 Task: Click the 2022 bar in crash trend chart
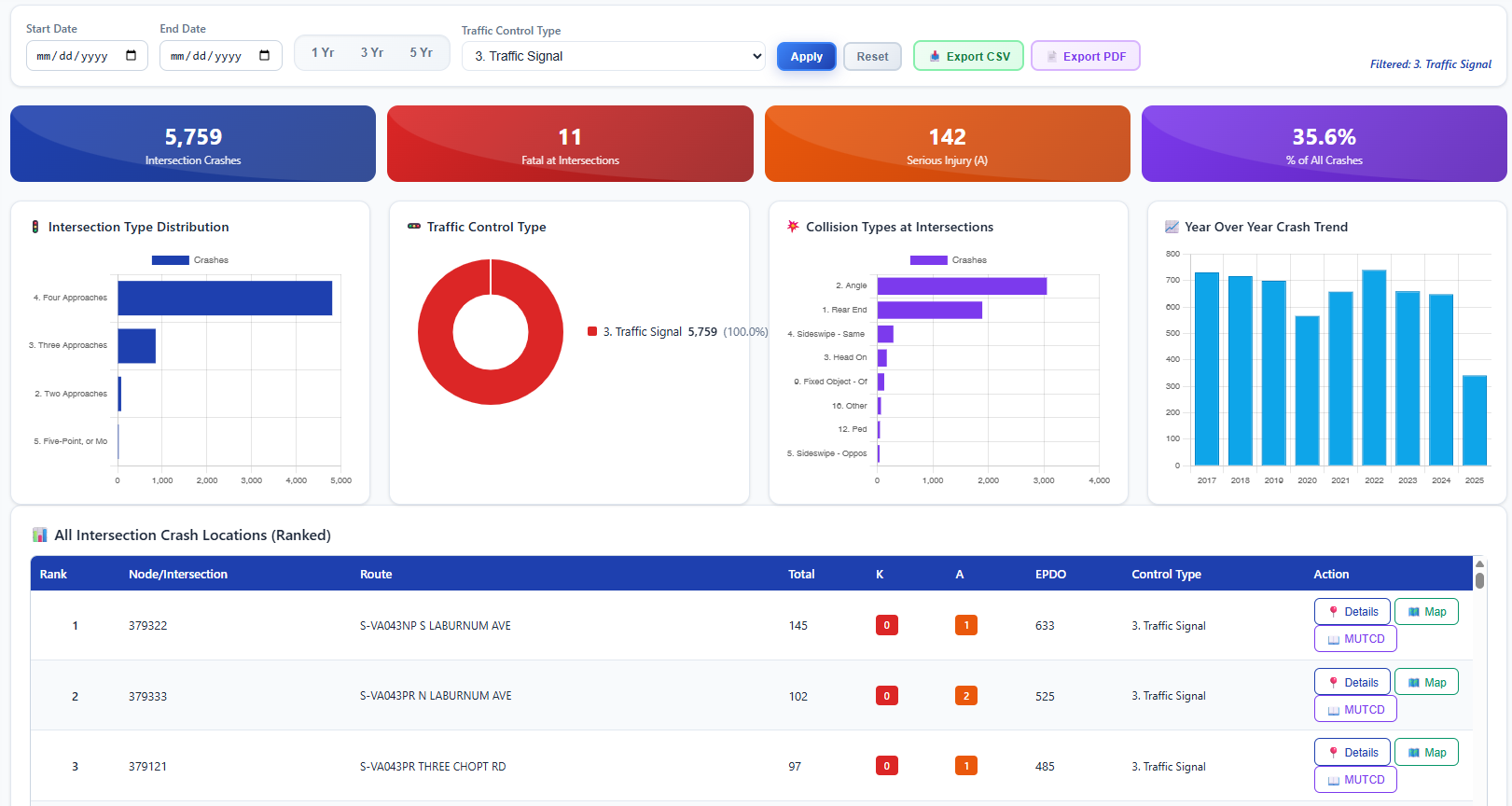1374,368
